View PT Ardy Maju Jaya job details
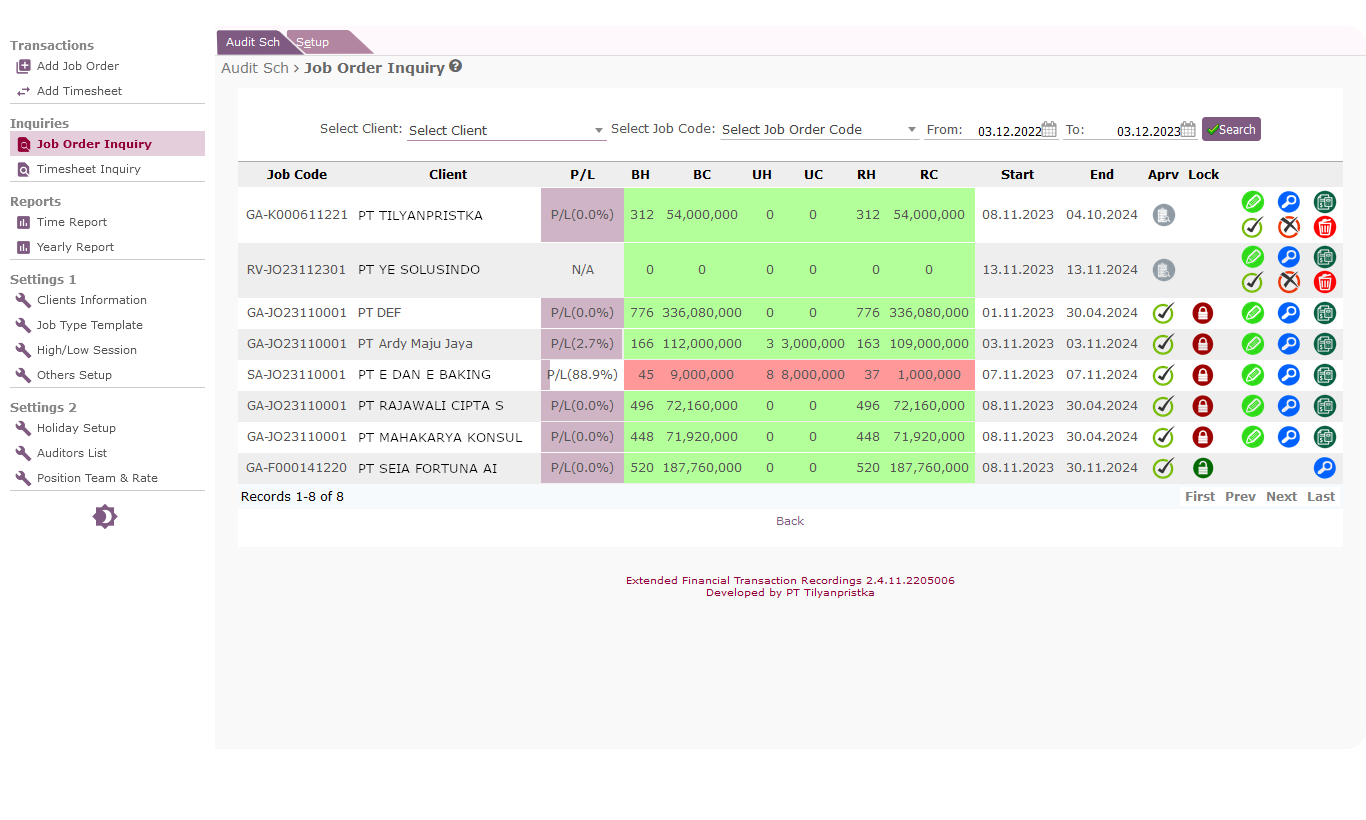Screen dimensions: 1366x820 click(x=1289, y=344)
